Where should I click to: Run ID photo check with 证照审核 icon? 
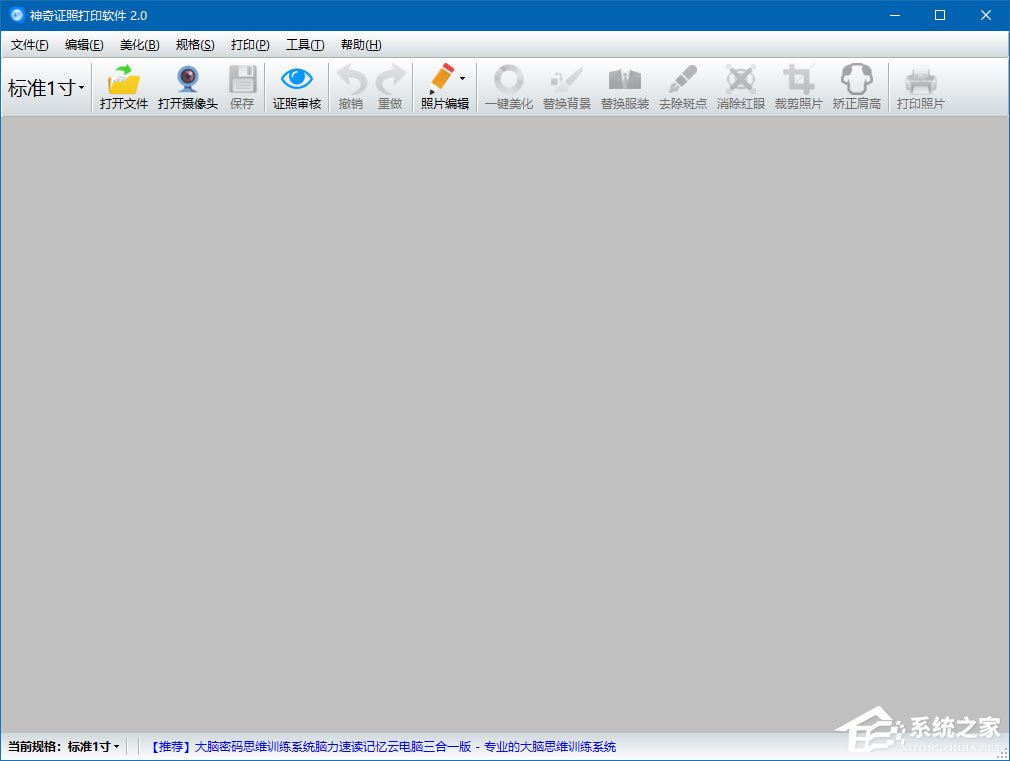click(x=296, y=87)
